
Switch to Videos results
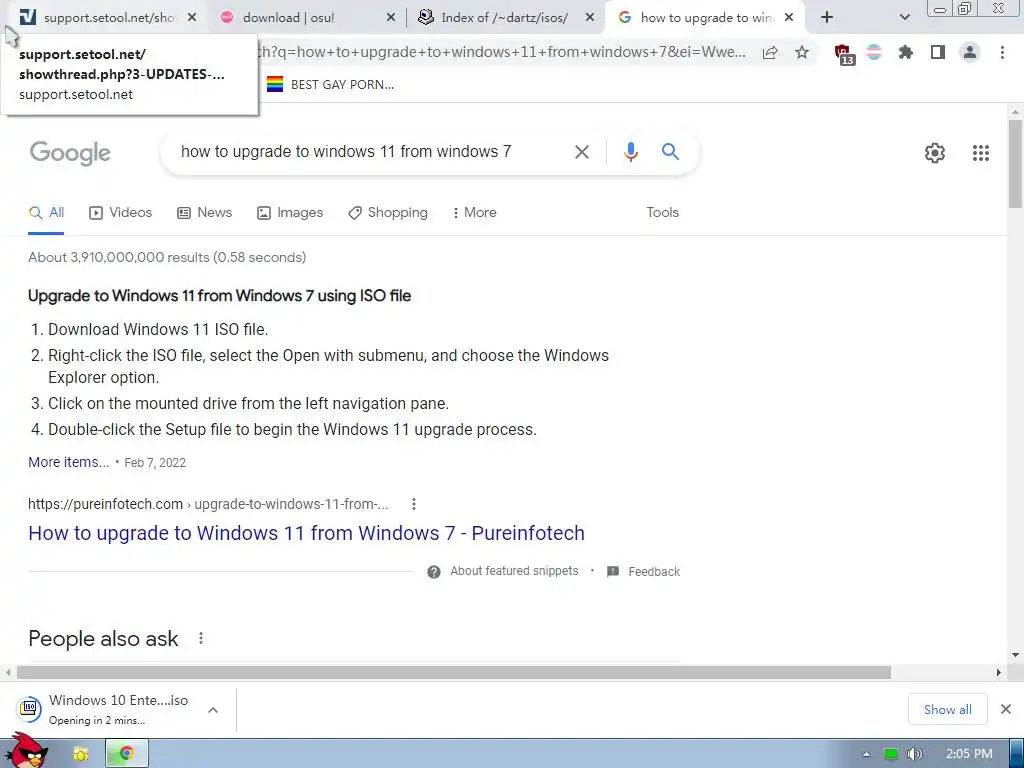click(121, 213)
